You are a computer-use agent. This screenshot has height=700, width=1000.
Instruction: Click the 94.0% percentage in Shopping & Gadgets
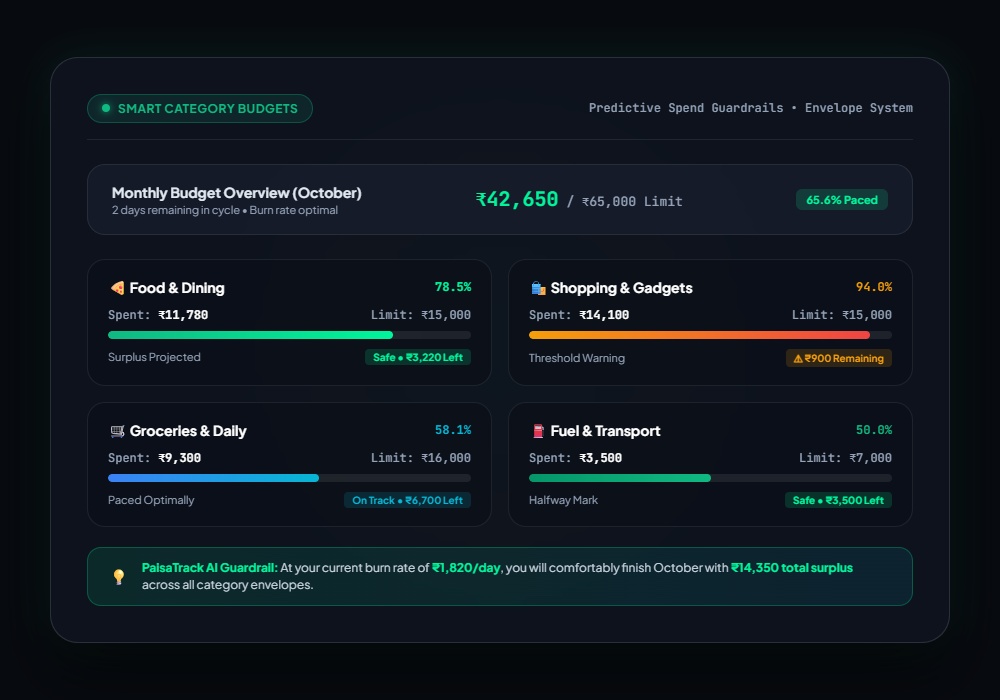pyautogui.click(x=874, y=287)
